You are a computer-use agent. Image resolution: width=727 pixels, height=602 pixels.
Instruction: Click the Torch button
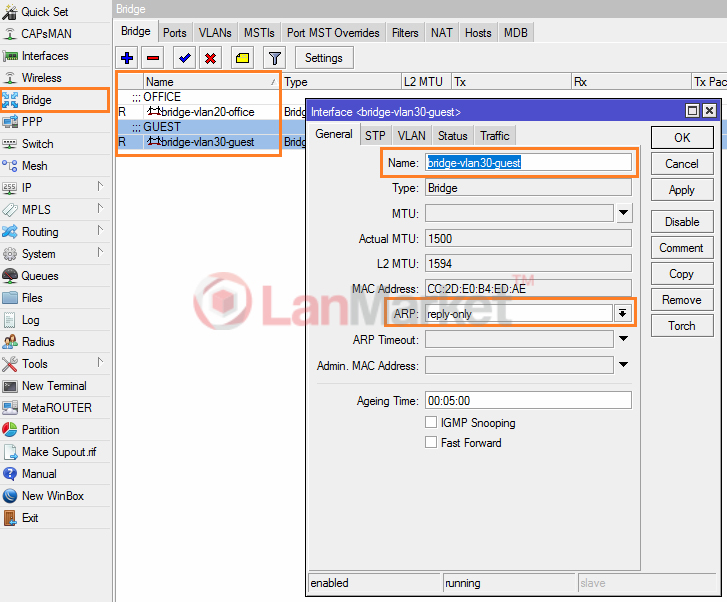click(681, 325)
